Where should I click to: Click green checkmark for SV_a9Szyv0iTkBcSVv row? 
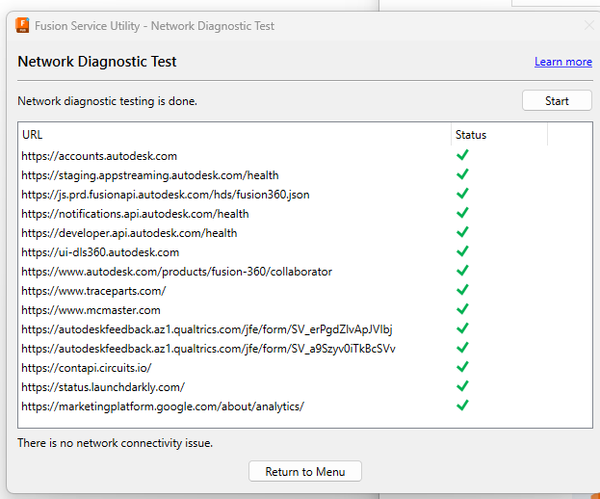pos(462,348)
